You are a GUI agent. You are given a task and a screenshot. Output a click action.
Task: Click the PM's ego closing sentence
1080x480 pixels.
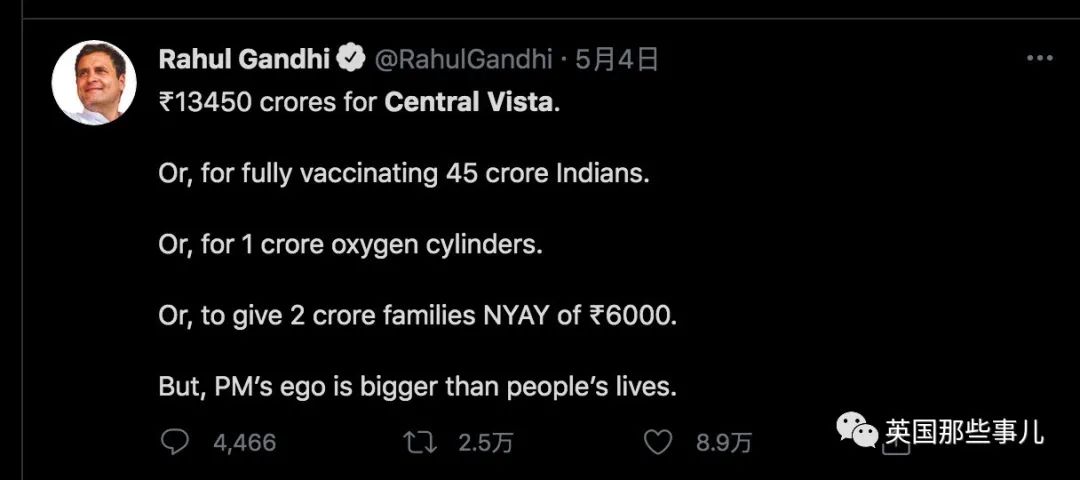coord(418,388)
